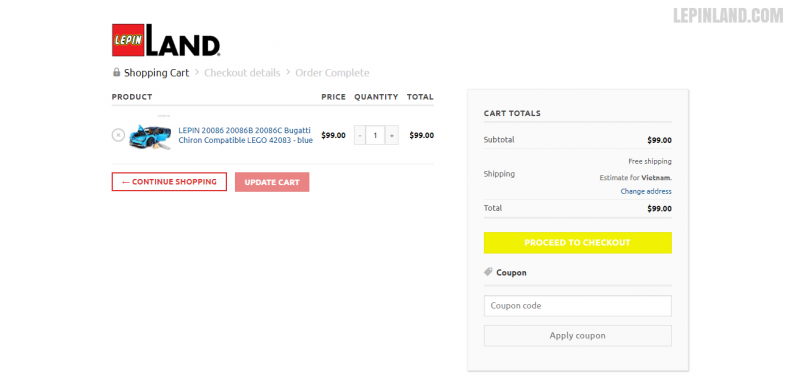Click the lock icon beside Shopping Cart

point(116,72)
